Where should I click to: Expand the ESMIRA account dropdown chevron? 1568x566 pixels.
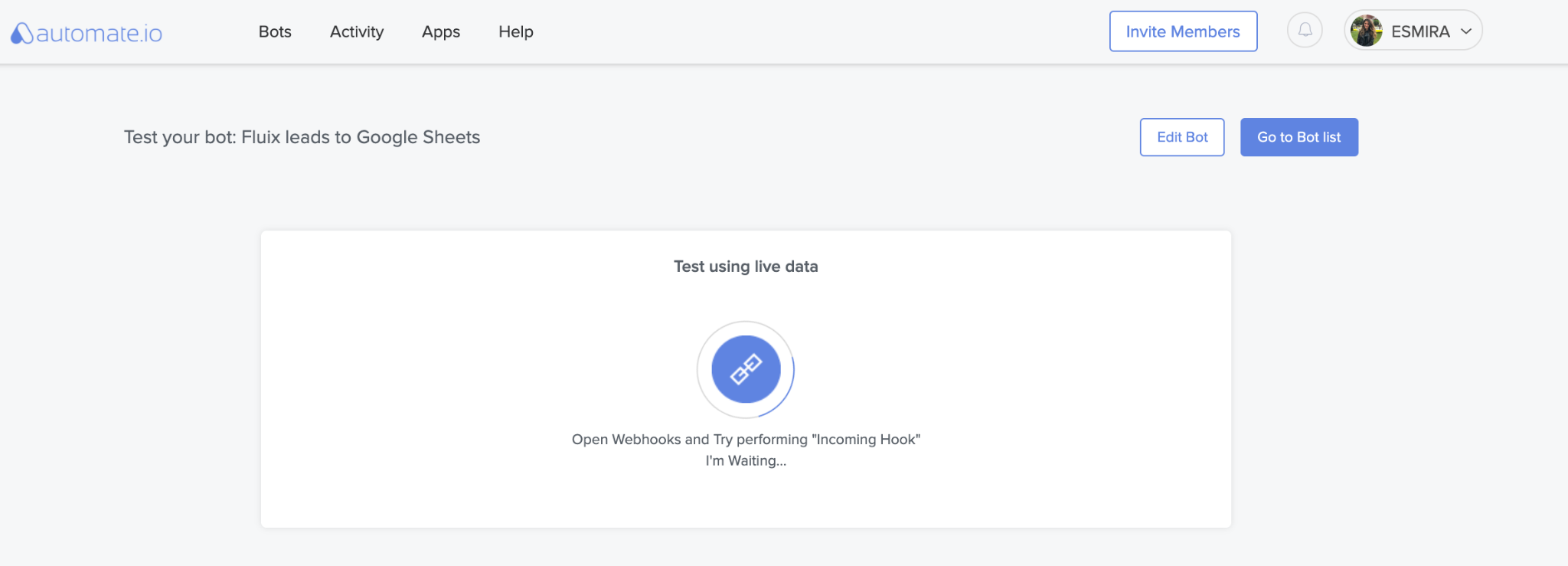click(x=1465, y=31)
